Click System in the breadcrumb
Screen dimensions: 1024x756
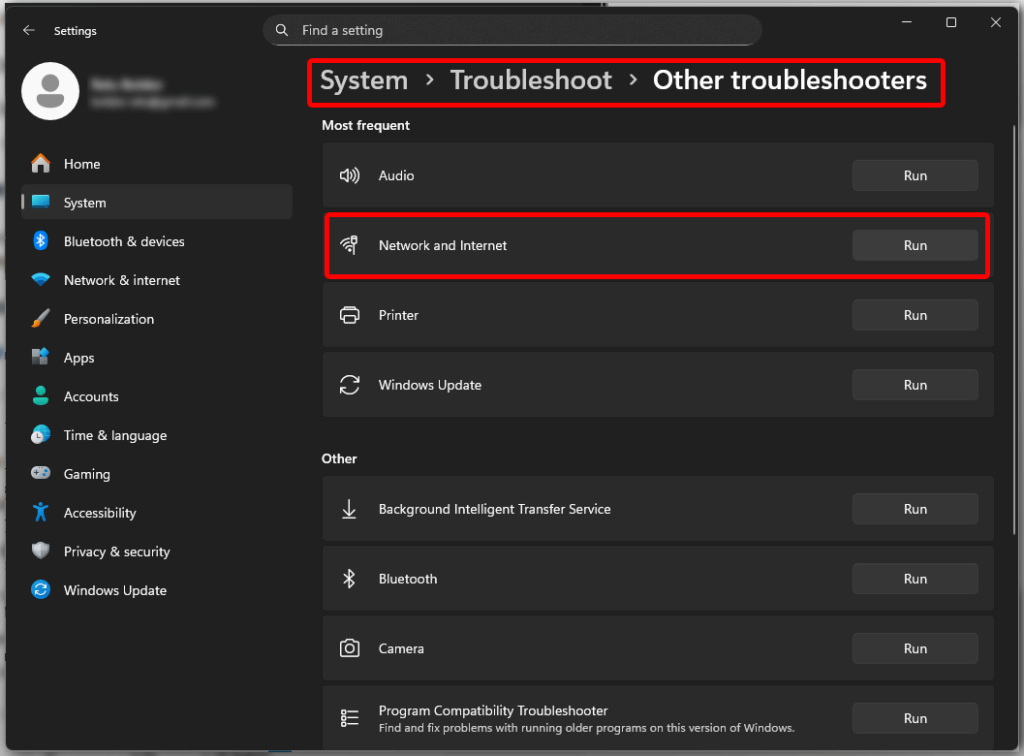pyautogui.click(x=364, y=81)
